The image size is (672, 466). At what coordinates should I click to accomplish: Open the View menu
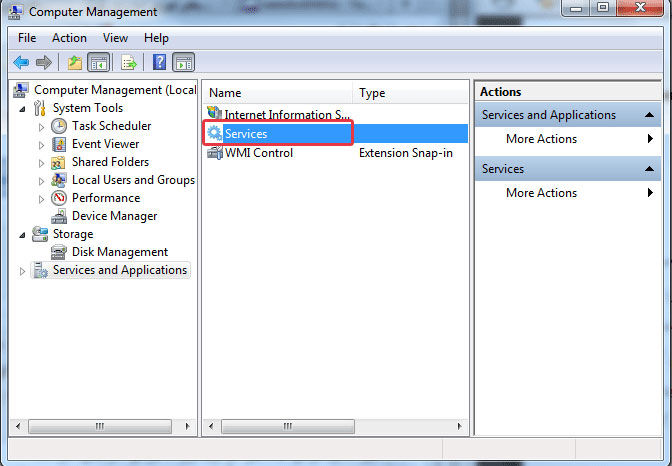point(115,38)
